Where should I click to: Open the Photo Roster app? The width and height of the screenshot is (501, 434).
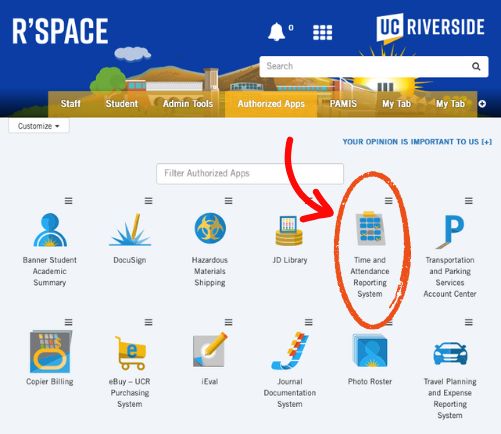pyautogui.click(x=370, y=350)
